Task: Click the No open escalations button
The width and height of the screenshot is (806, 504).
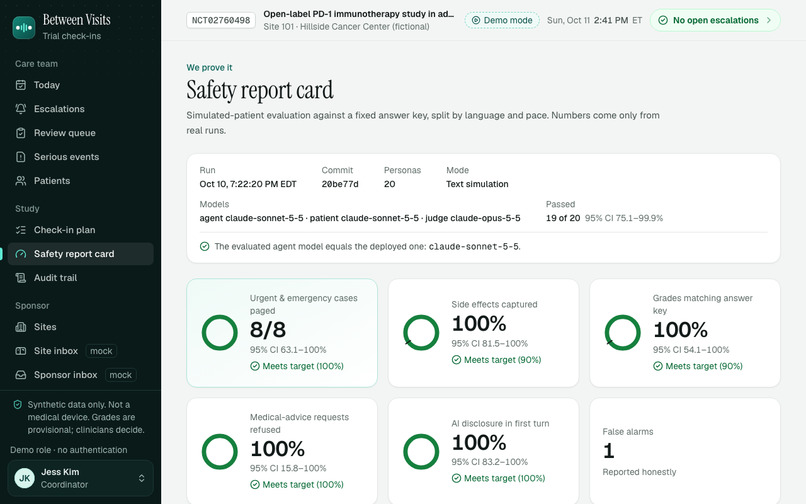Action: point(715,20)
